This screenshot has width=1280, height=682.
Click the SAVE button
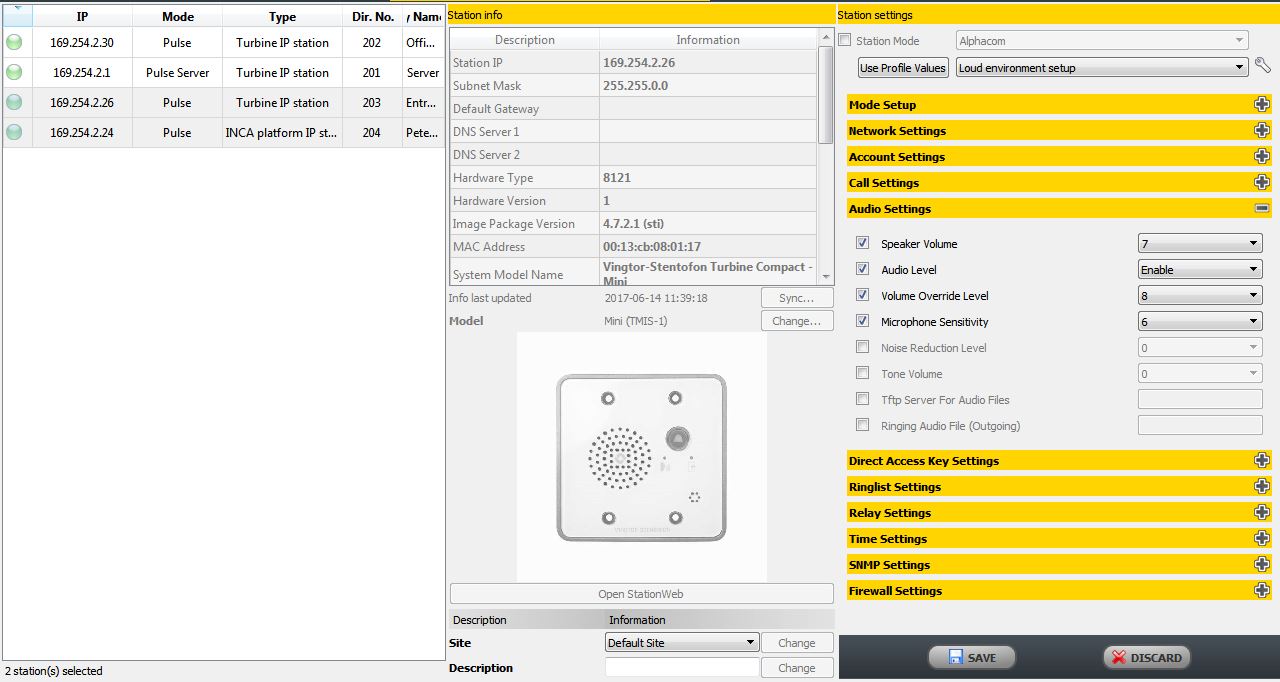(971, 658)
